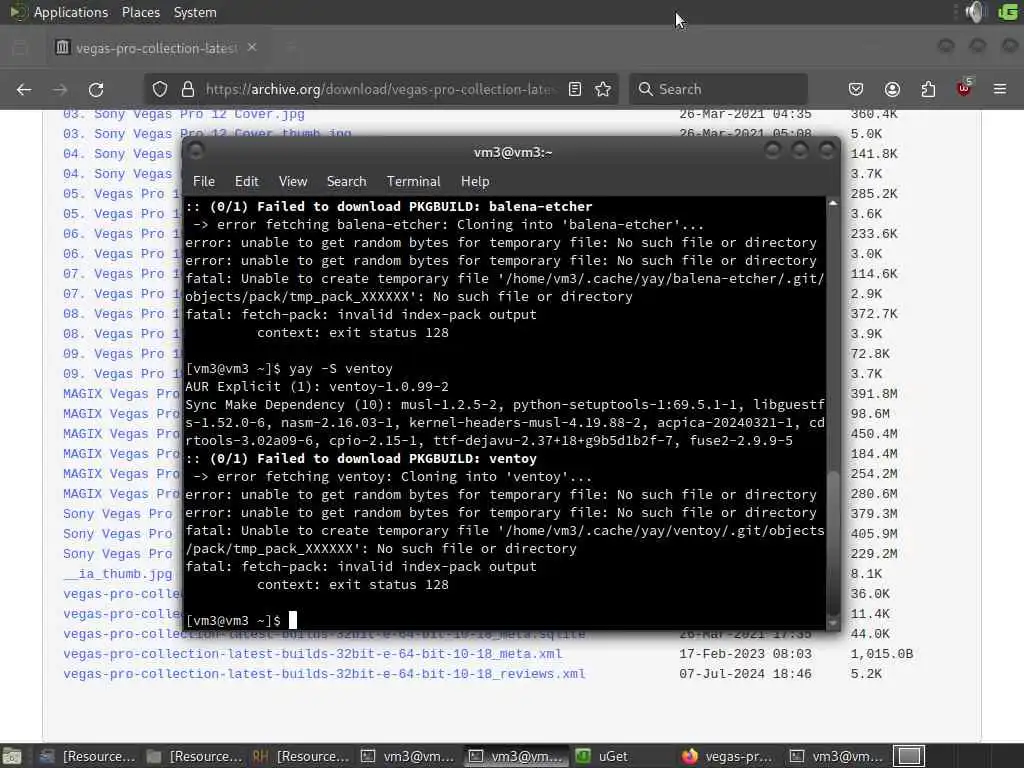Open the _reviews.xml file link

coord(324,674)
